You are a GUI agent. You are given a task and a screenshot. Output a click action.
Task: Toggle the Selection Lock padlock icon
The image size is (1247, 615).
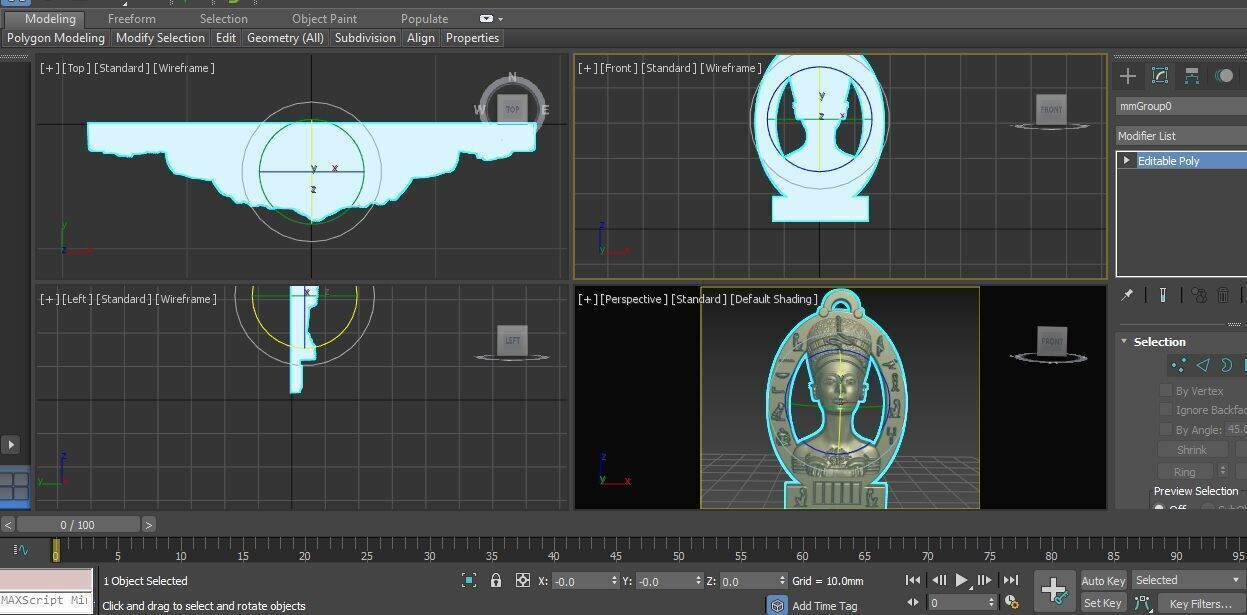495,580
